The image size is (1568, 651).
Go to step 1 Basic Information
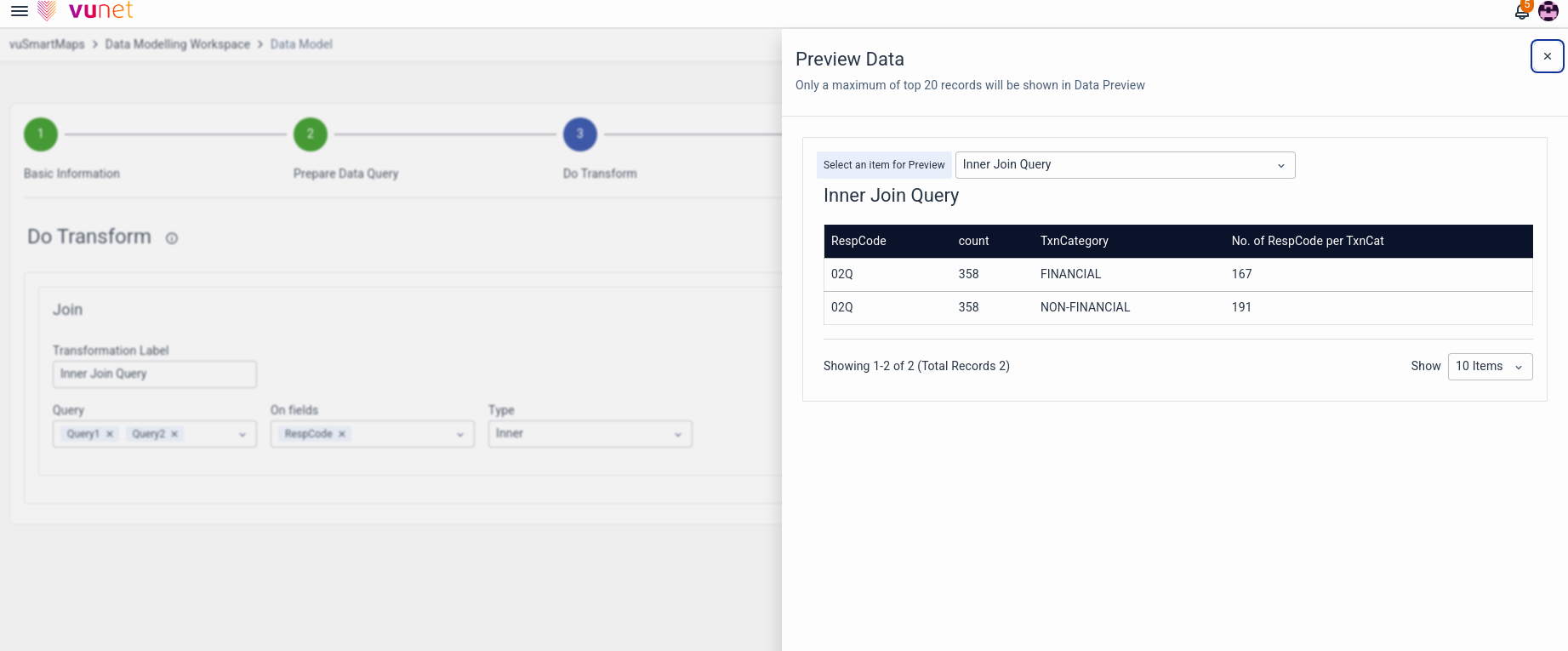[x=41, y=134]
